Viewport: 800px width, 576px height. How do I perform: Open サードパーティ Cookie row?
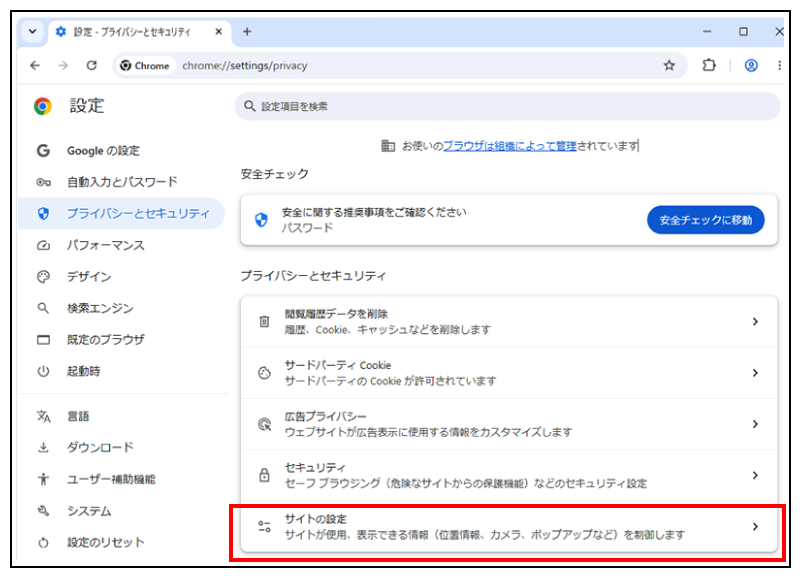pos(509,373)
